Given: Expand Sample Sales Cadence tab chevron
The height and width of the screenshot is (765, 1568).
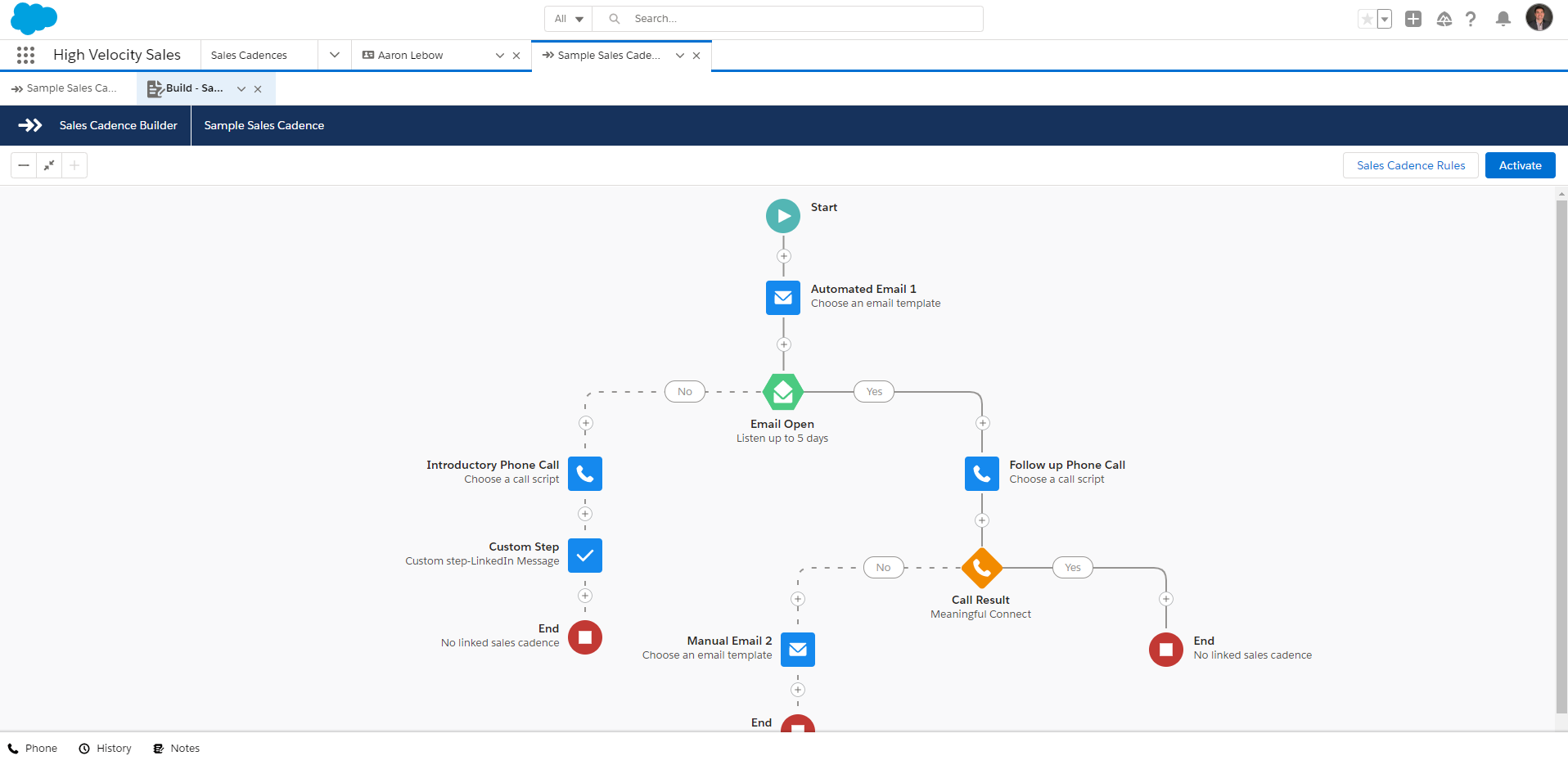Looking at the screenshot, I should click(x=679, y=56).
